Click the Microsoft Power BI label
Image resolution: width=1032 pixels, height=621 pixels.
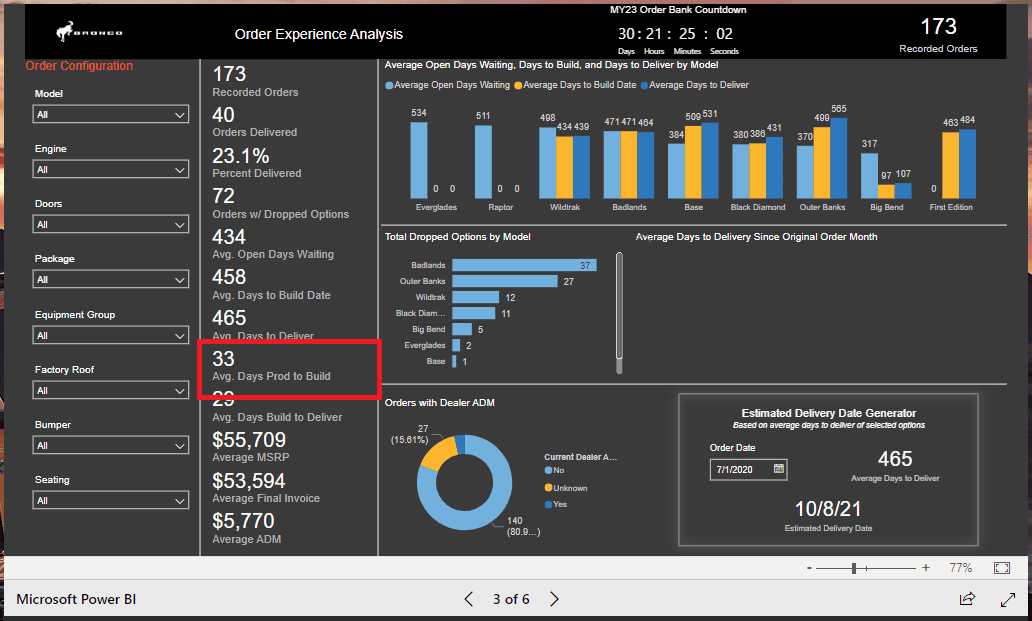click(76, 599)
